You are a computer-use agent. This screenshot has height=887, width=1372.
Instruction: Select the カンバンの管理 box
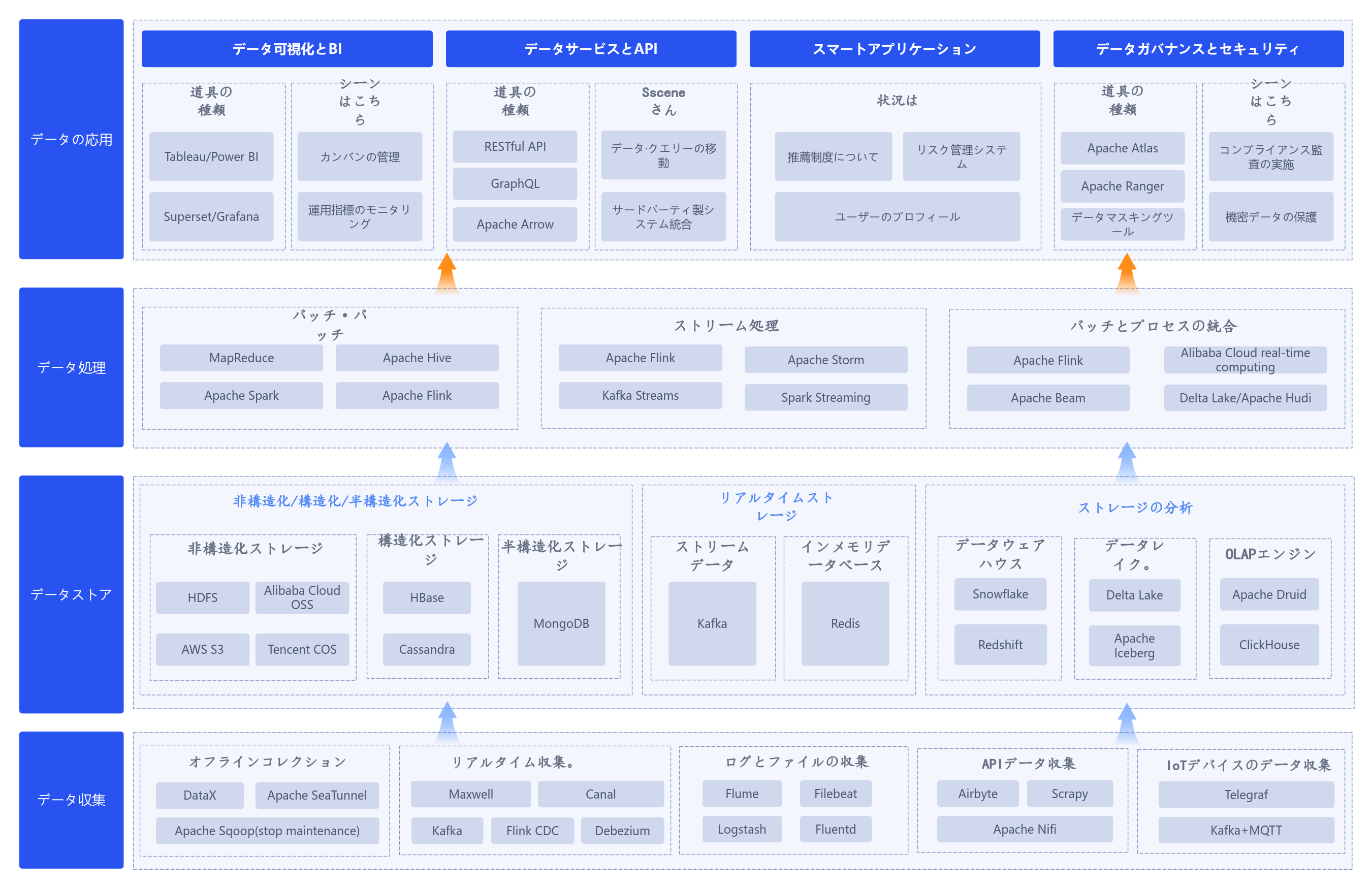360,156
